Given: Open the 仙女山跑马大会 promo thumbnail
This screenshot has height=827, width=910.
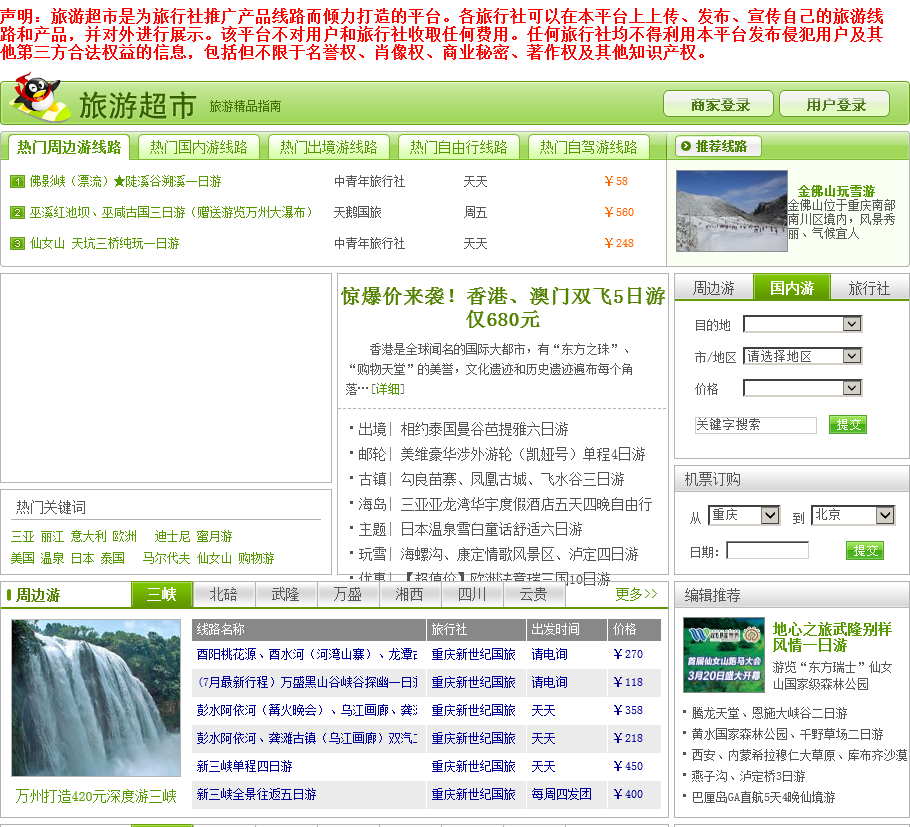Looking at the screenshot, I should pyautogui.click(x=724, y=655).
